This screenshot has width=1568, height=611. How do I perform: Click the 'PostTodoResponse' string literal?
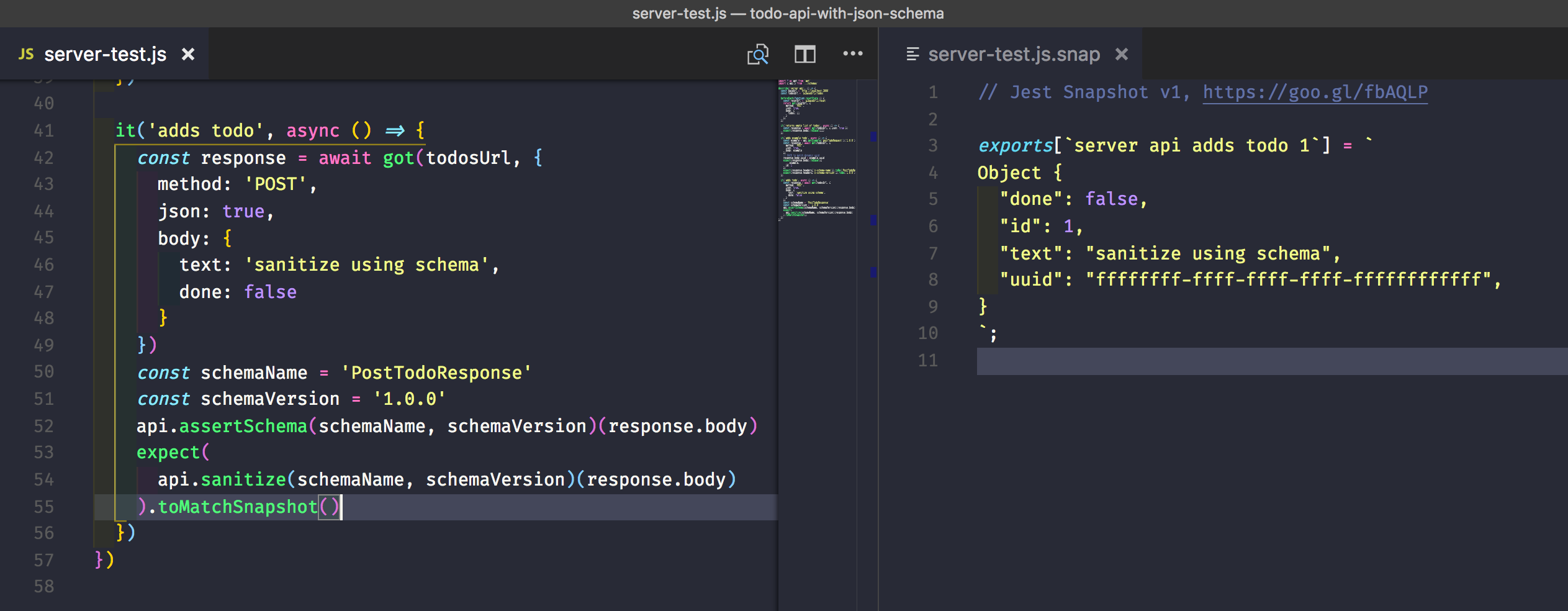[436, 373]
